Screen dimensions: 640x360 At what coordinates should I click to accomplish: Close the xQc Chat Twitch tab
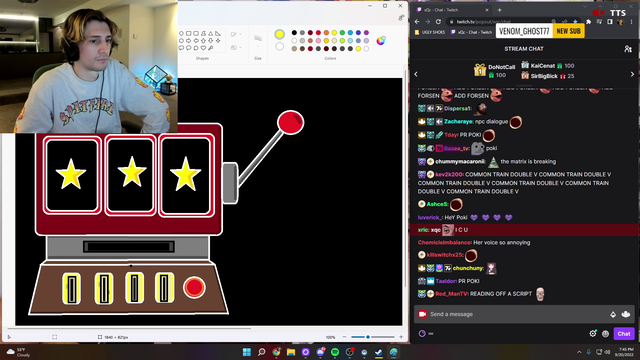tap(487, 10)
